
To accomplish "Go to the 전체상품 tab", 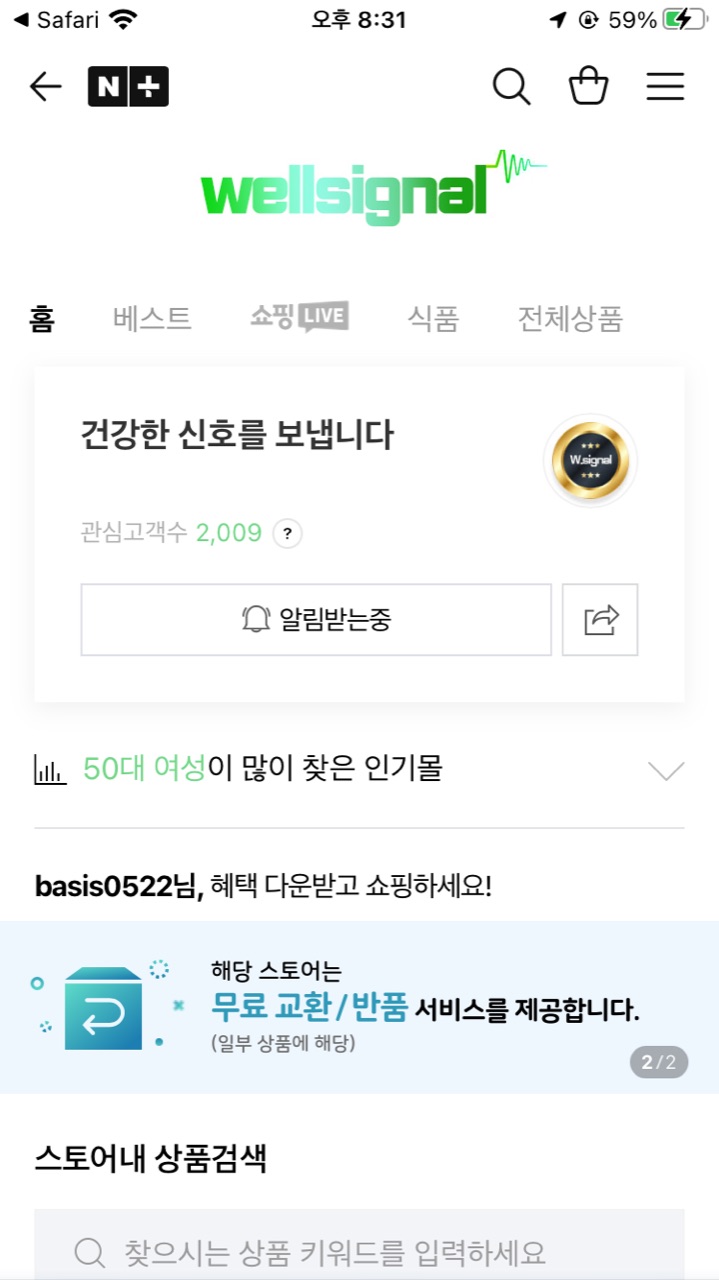I will pos(570,319).
